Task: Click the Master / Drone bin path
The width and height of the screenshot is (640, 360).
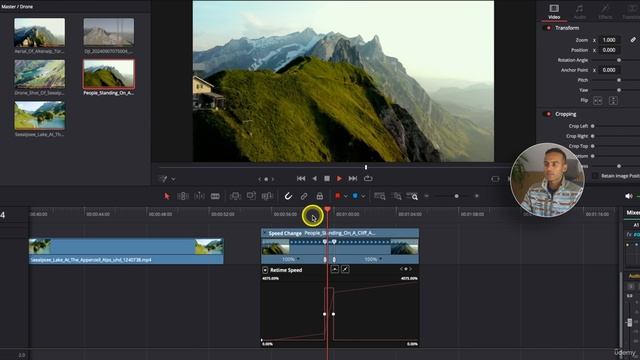Action: pyautogui.click(x=17, y=7)
